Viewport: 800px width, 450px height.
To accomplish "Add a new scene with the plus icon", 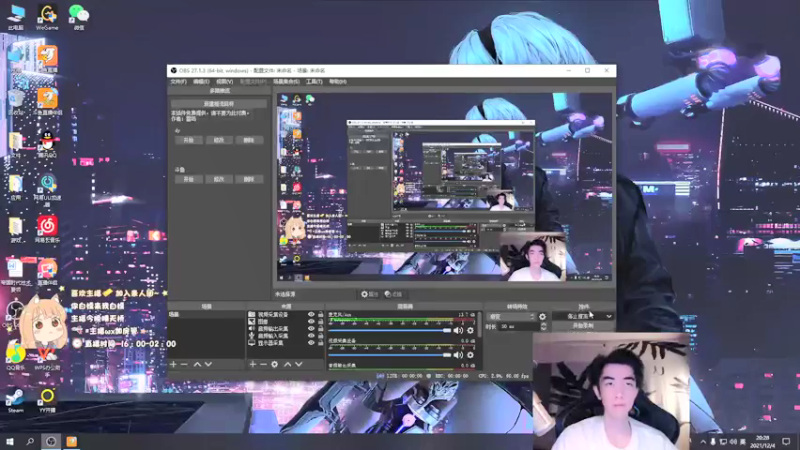I will [x=173, y=364].
